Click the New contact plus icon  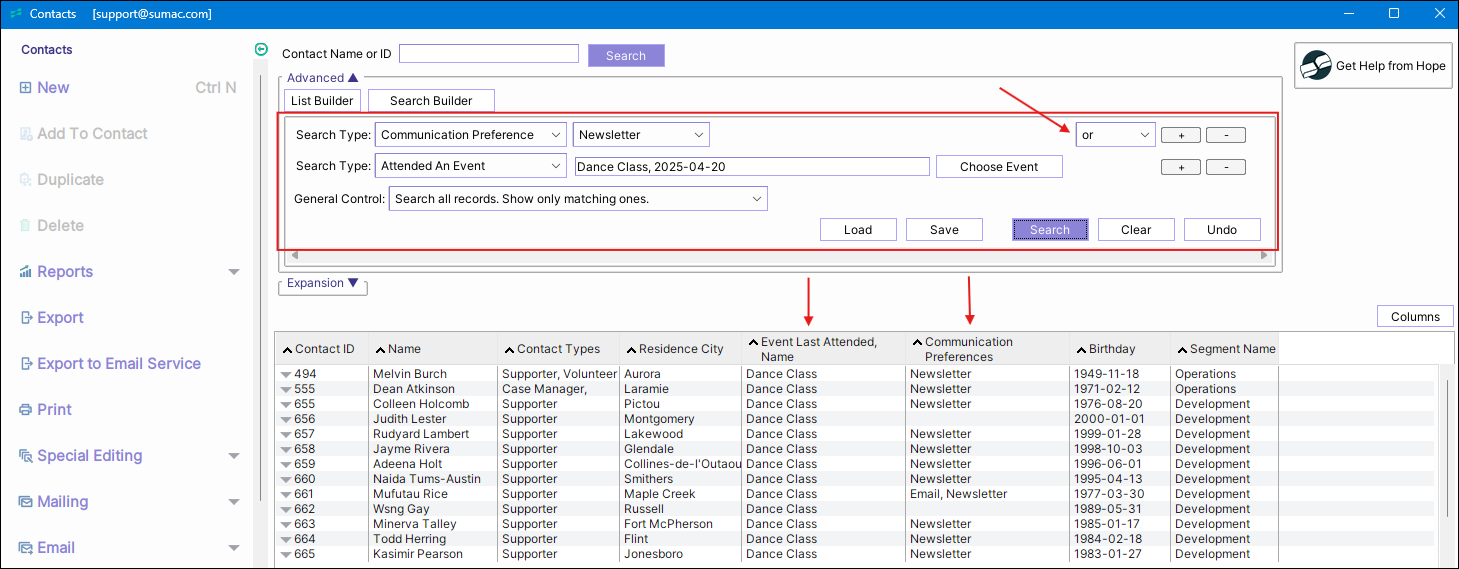tap(25, 88)
